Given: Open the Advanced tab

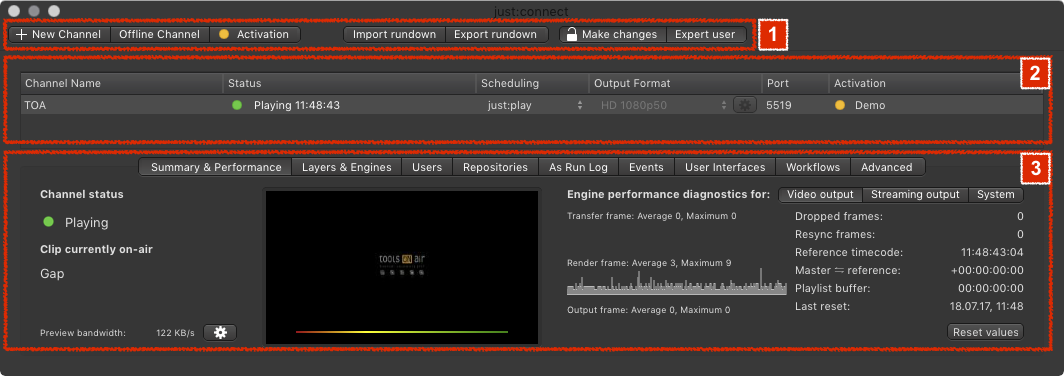Looking at the screenshot, I should point(887,167).
